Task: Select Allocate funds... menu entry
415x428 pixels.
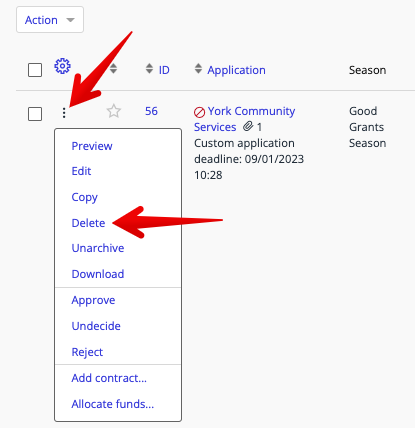Action: tap(113, 404)
